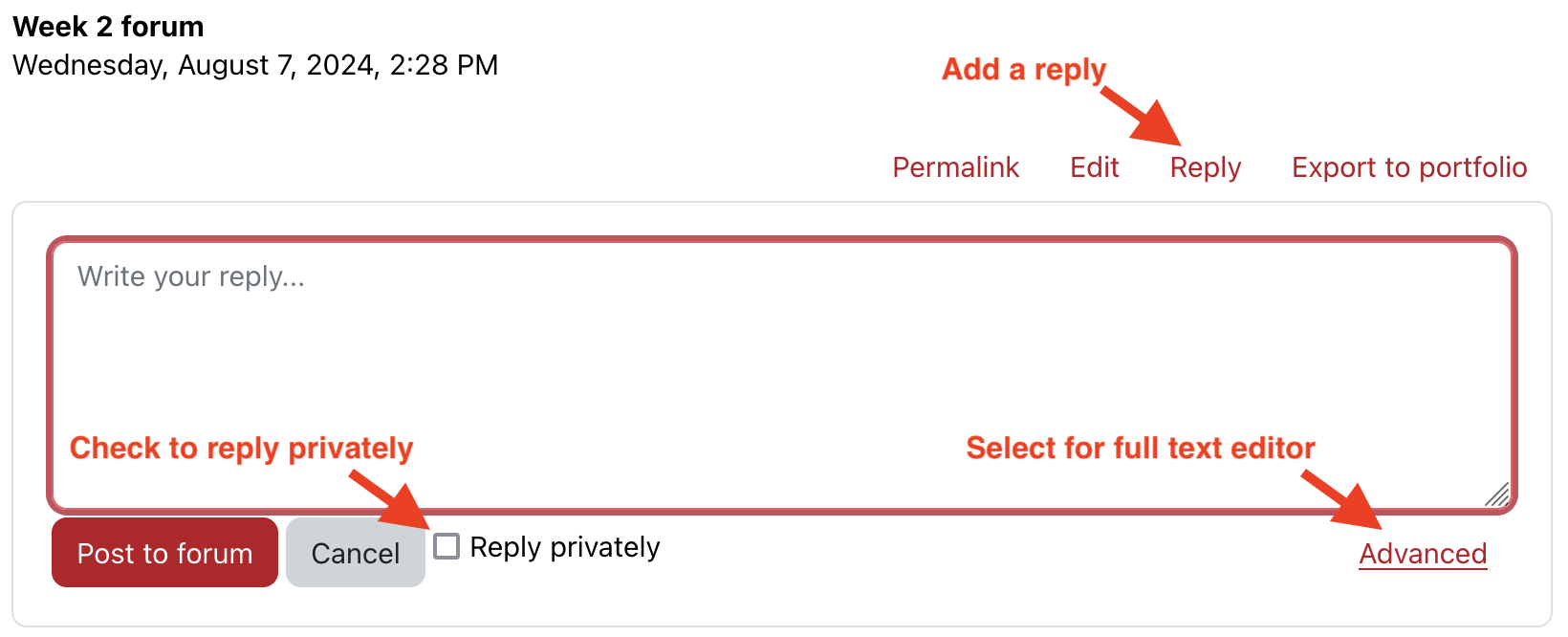1568x637 pixels.
Task: Cancel the reply
Action: [355, 553]
